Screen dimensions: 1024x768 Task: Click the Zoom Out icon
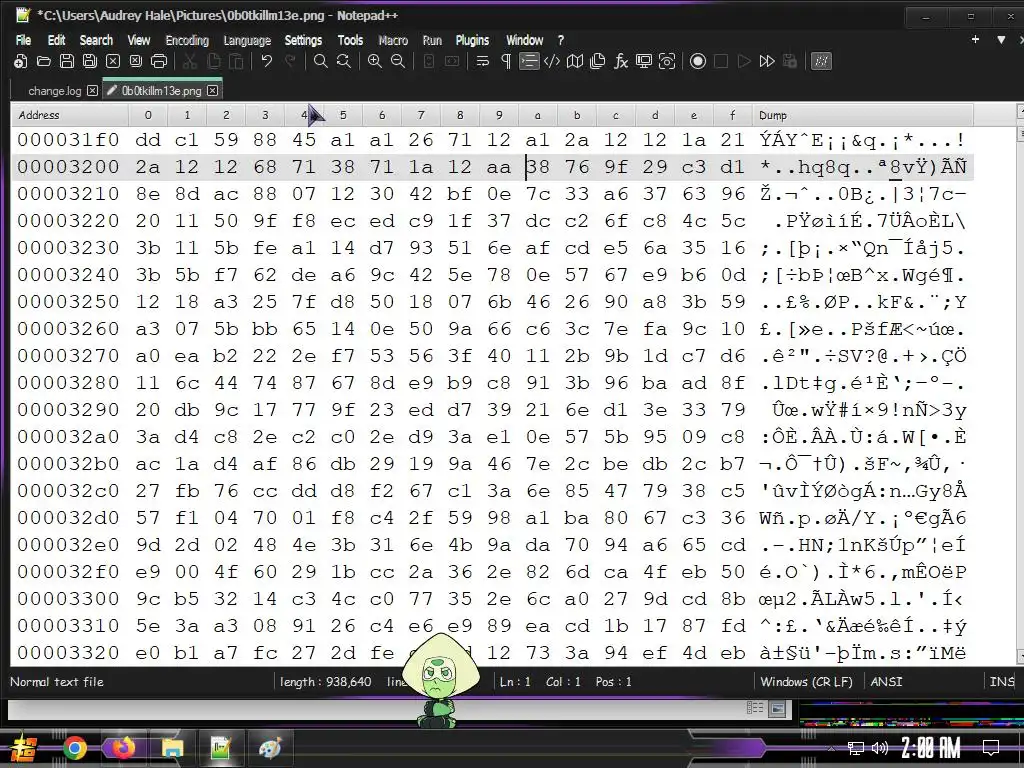coord(398,61)
